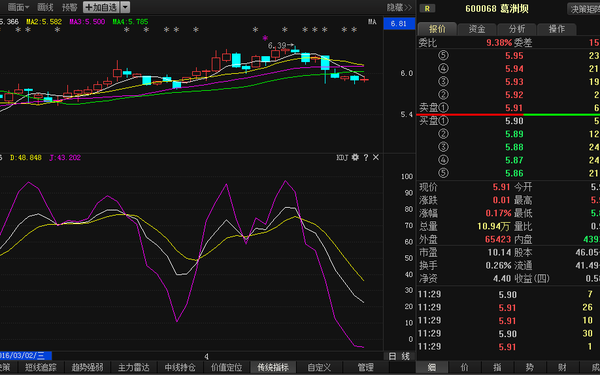Click the highlighted date 2016/03/02 label

click(x=25, y=356)
